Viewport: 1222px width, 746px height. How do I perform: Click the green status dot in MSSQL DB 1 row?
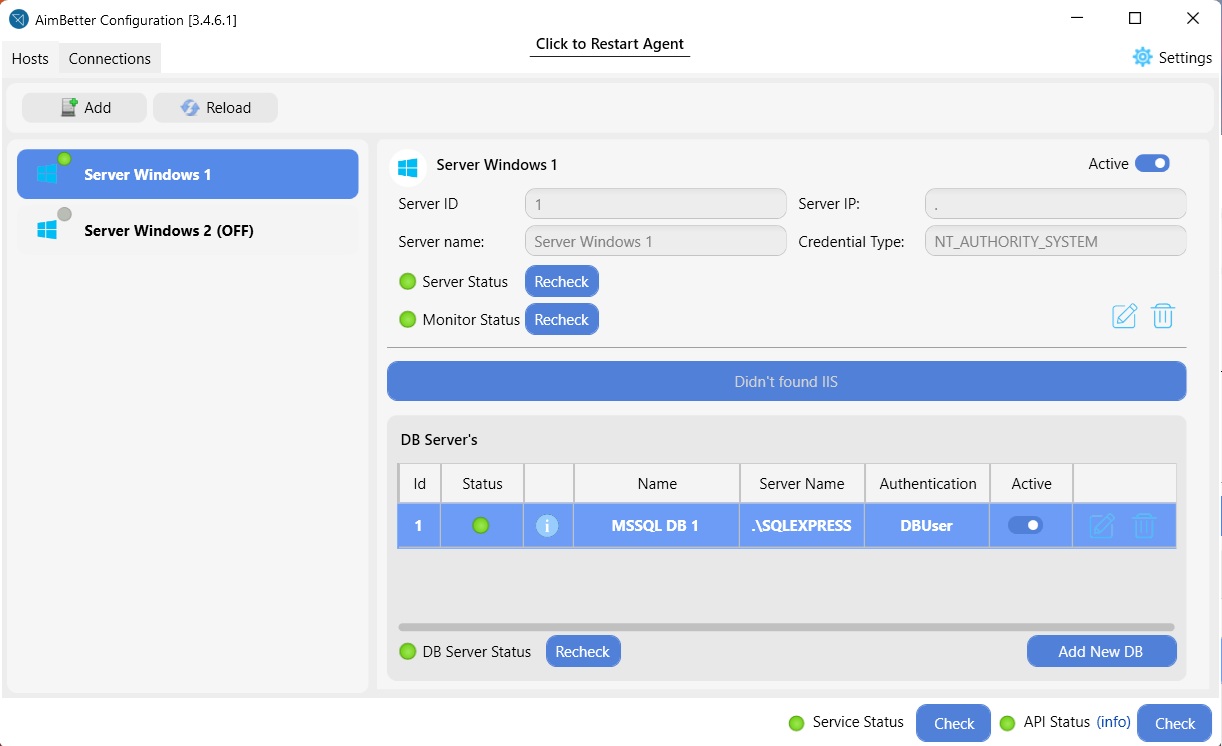[481, 525]
